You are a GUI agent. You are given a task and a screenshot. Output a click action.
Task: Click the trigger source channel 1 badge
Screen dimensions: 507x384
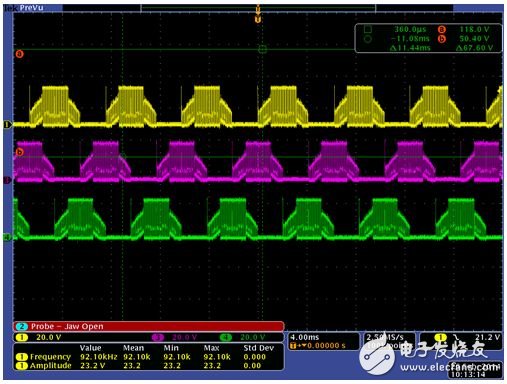440,337
